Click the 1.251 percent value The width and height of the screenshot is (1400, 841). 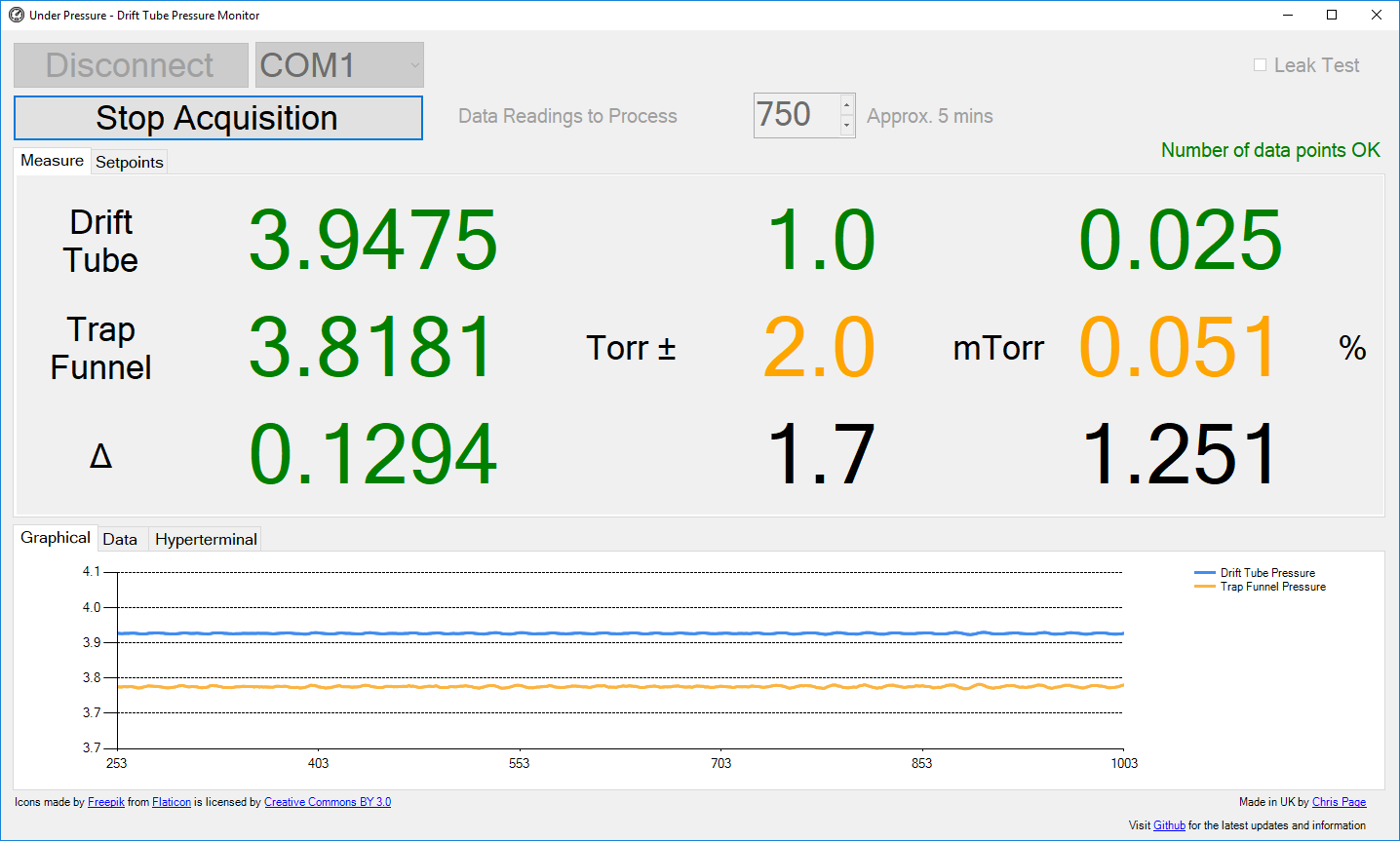[x=1179, y=455]
